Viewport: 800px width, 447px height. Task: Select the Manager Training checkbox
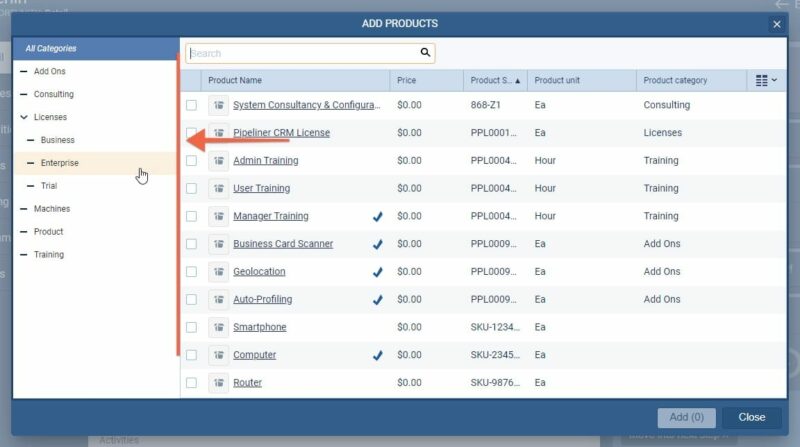click(191, 216)
